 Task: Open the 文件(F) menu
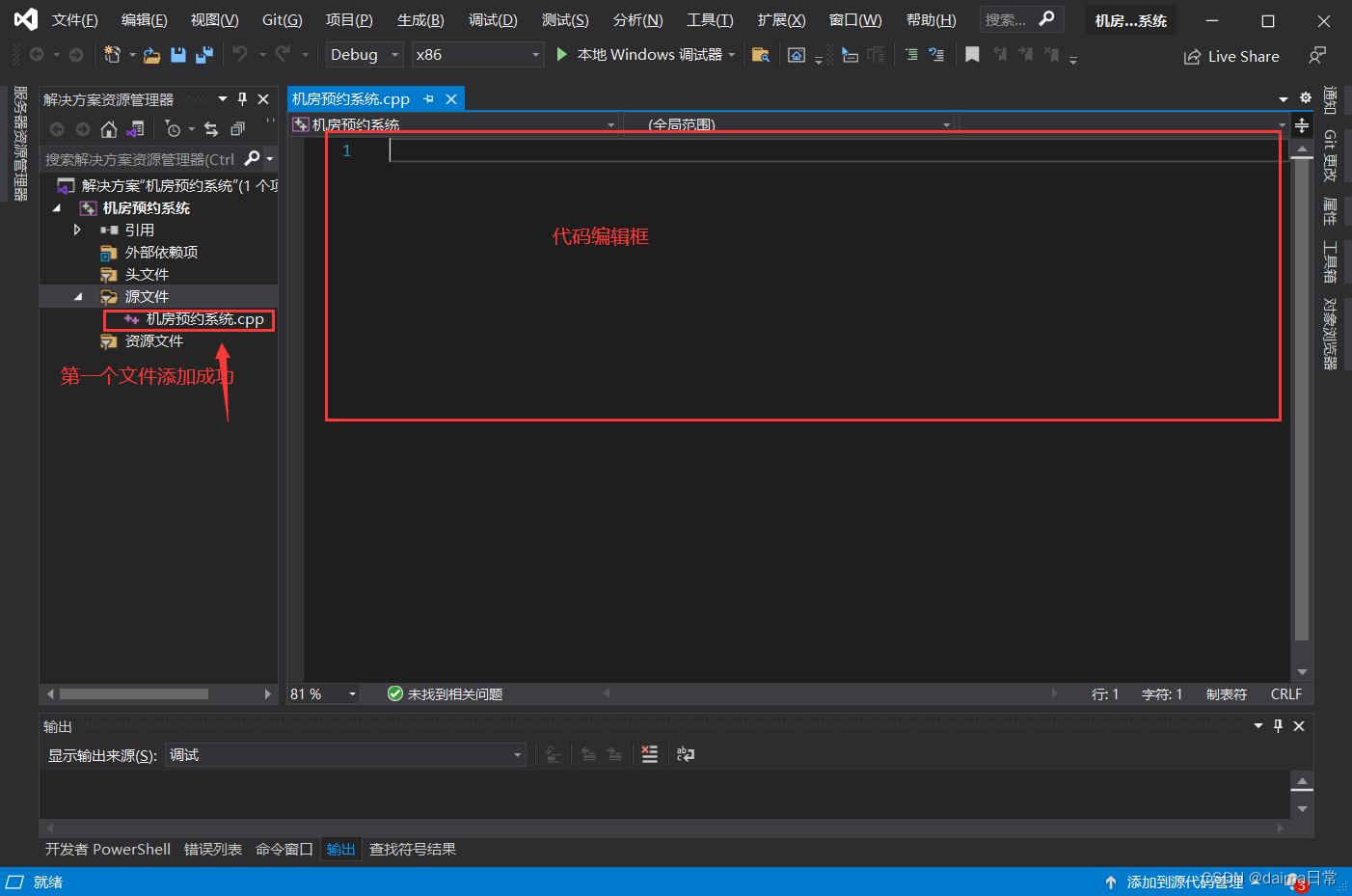coord(74,20)
